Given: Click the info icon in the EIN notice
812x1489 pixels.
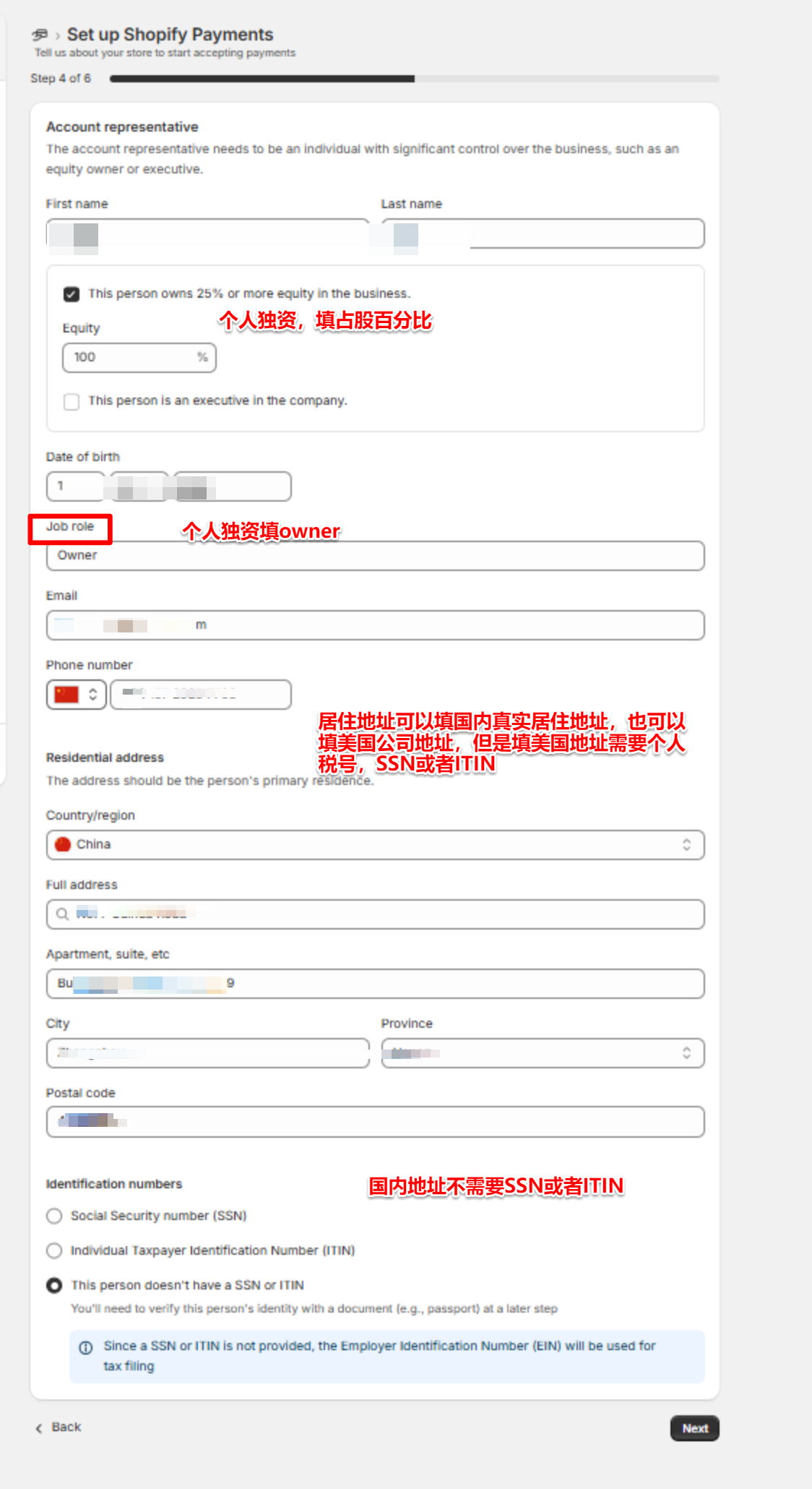Looking at the screenshot, I should [86, 1347].
